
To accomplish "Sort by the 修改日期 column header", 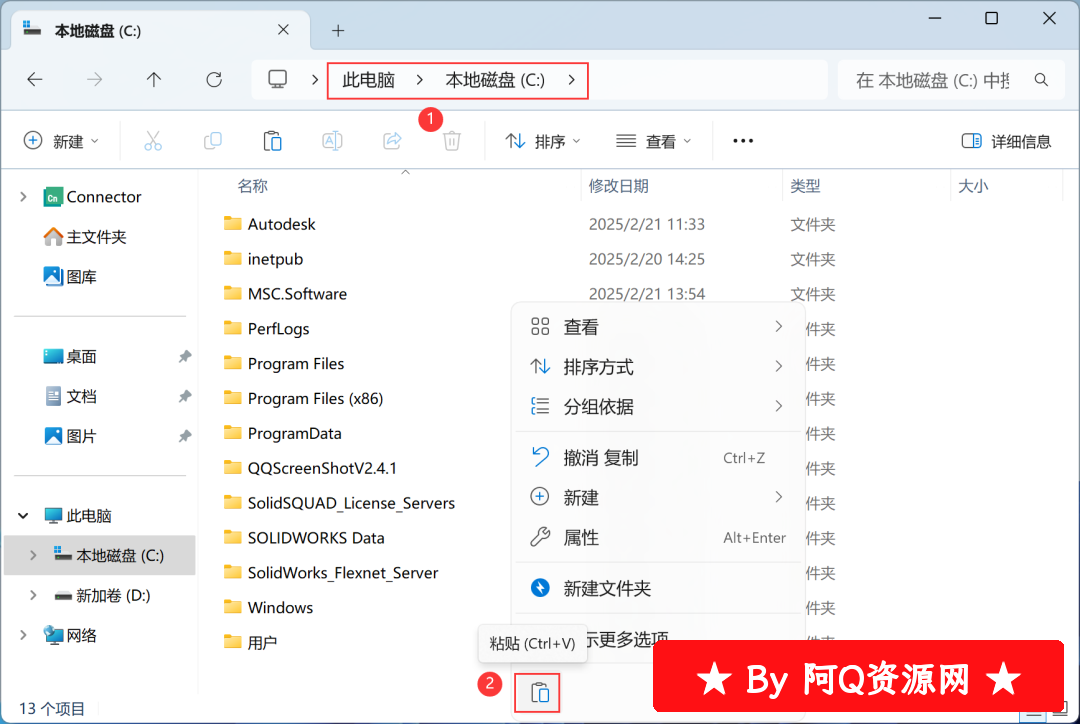I will pos(619,186).
